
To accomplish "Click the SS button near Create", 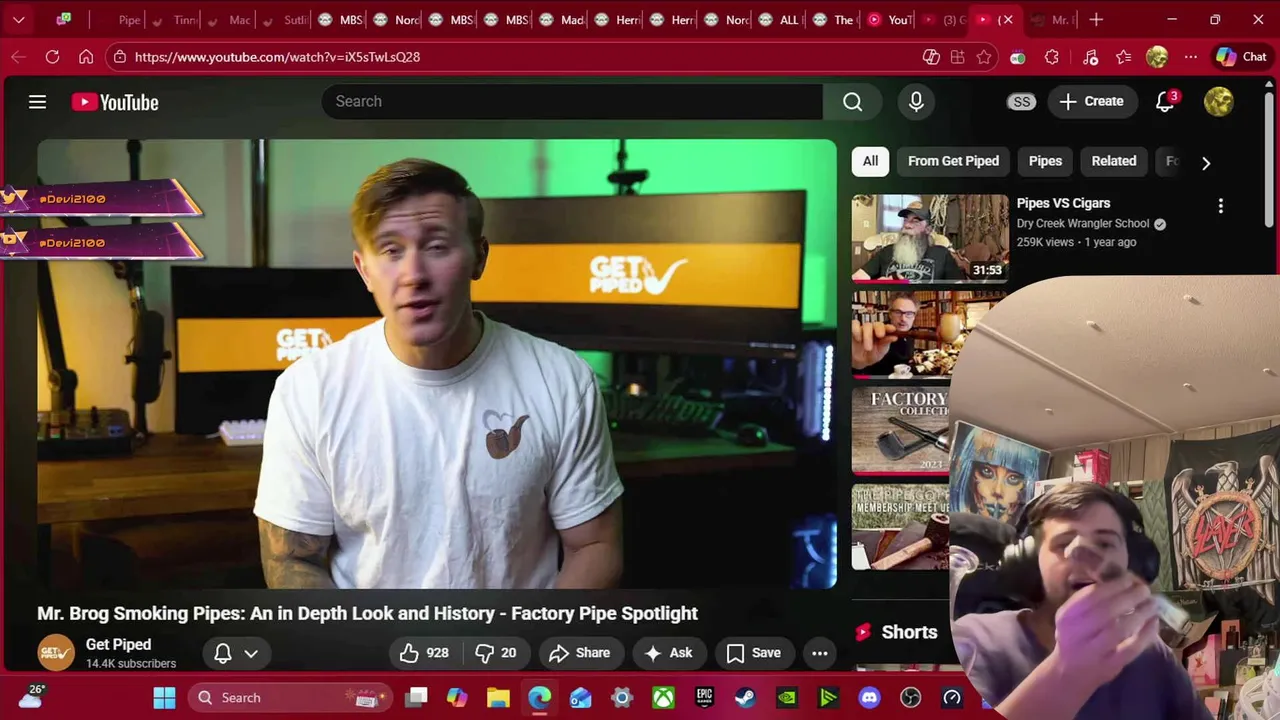I will [1021, 101].
